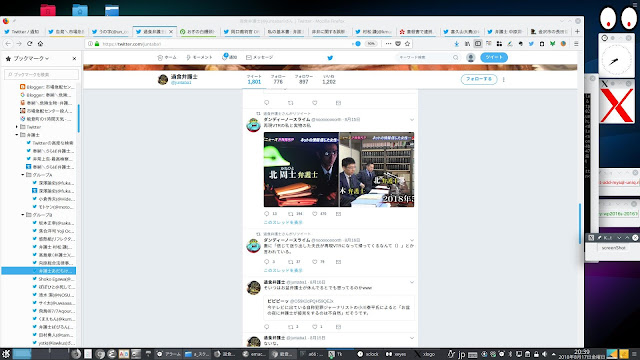This screenshot has height=360, width=640.
Task: Open the browser home page icon
Action: pyautogui.click(x=40, y=44)
